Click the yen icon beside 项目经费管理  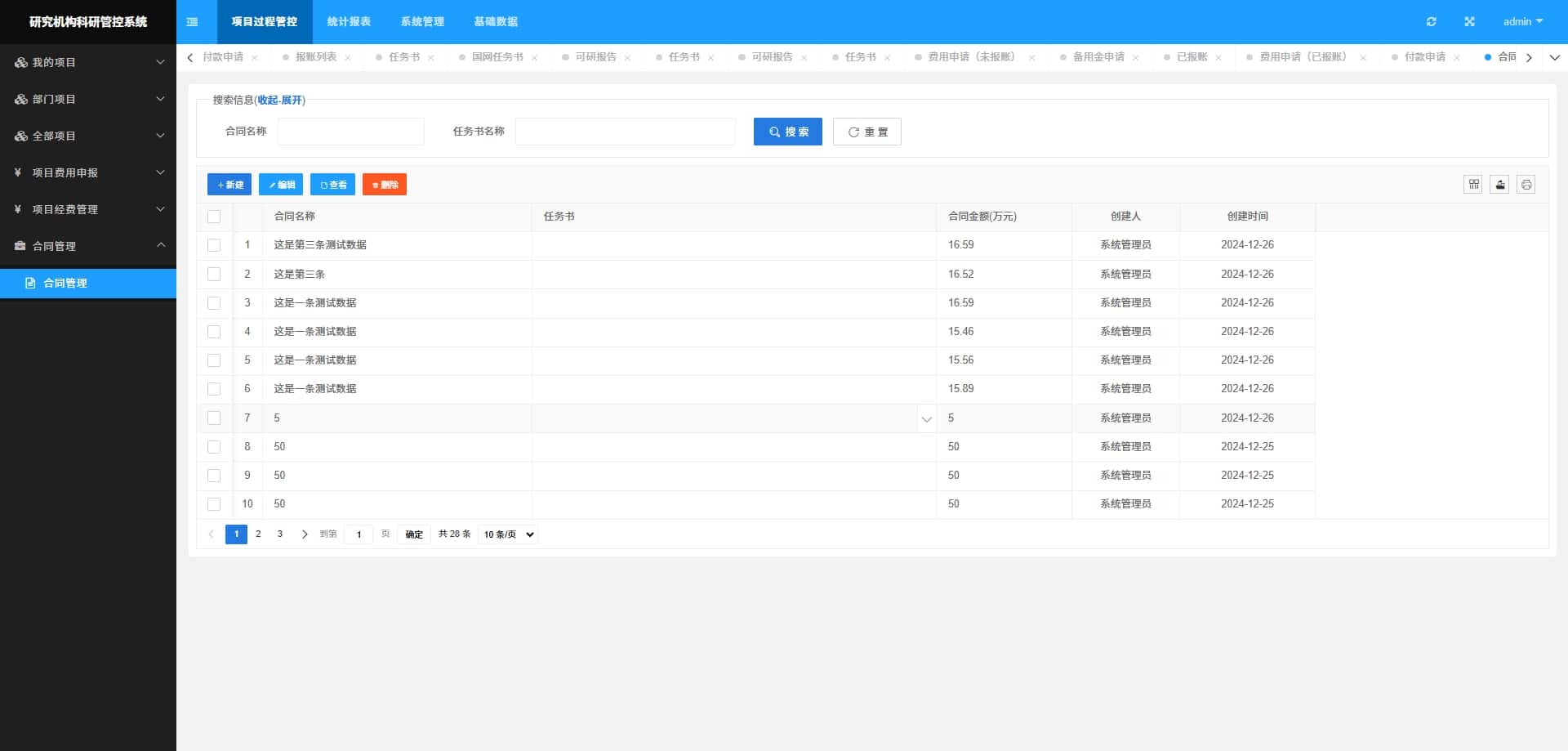[18, 210]
